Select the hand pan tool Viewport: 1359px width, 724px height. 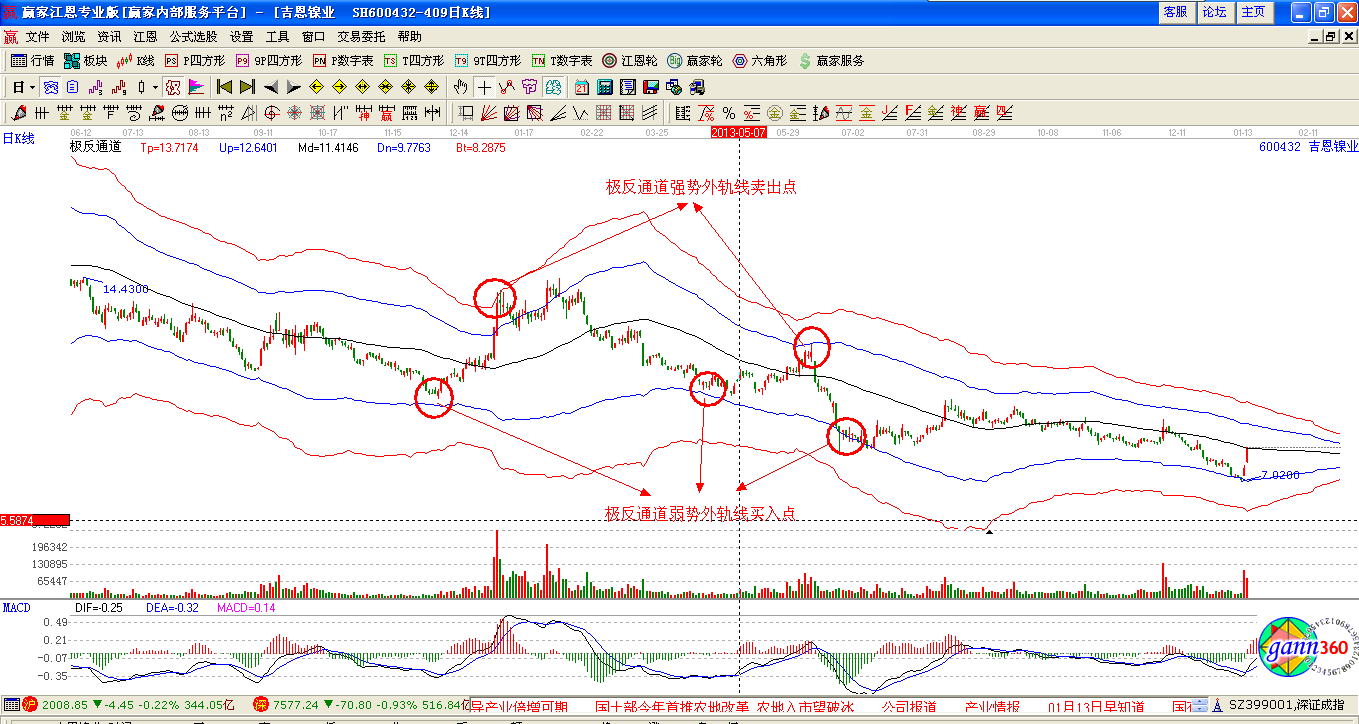click(461, 87)
